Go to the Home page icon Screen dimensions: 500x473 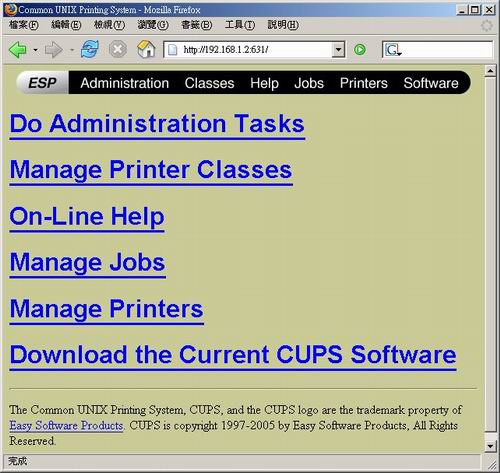pos(146,49)
